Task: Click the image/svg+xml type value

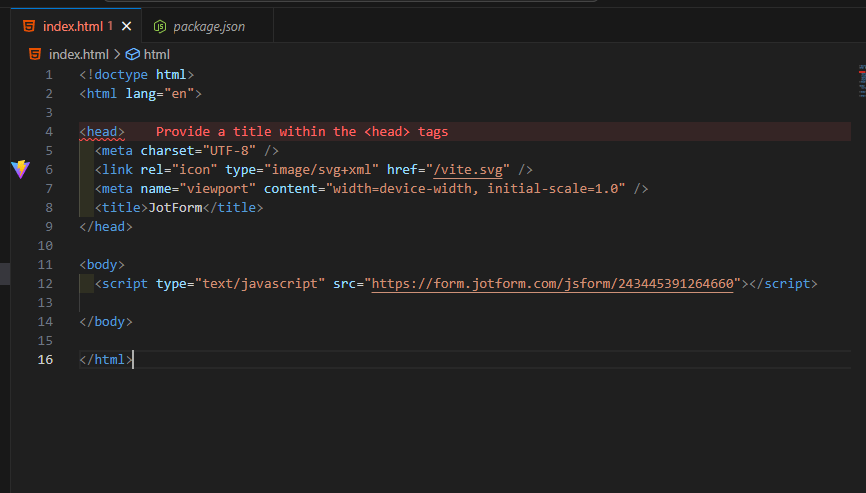Action: tap(321, 169)
